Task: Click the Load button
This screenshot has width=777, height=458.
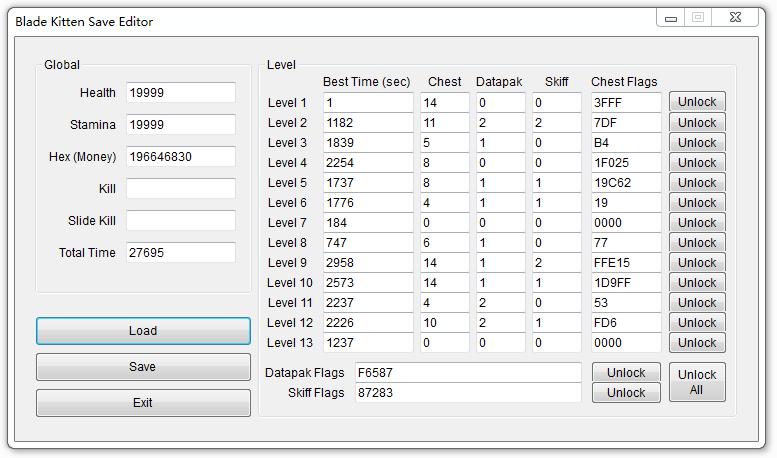Action: 143,331
